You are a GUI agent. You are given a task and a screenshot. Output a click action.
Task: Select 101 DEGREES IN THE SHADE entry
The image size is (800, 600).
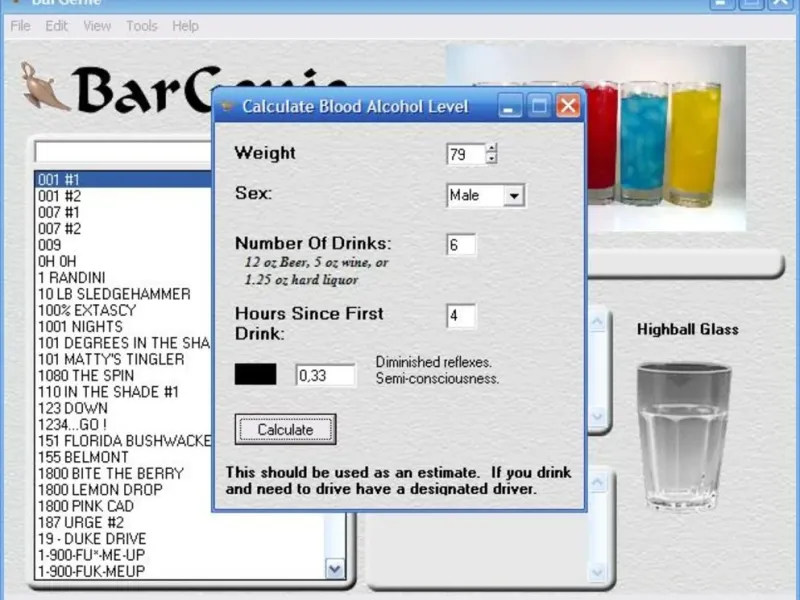click(x=123, y=343)
